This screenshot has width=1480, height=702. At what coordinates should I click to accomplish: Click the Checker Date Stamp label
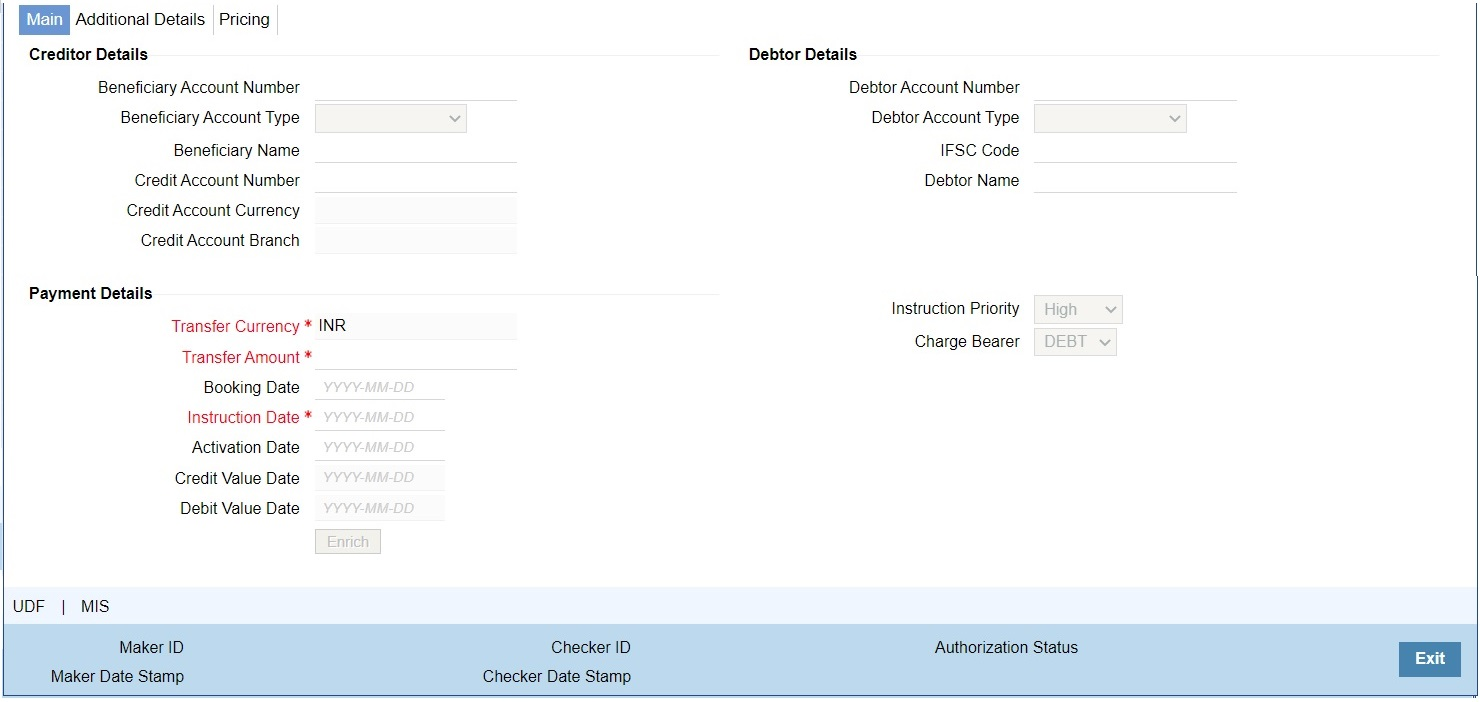[557, 676]
